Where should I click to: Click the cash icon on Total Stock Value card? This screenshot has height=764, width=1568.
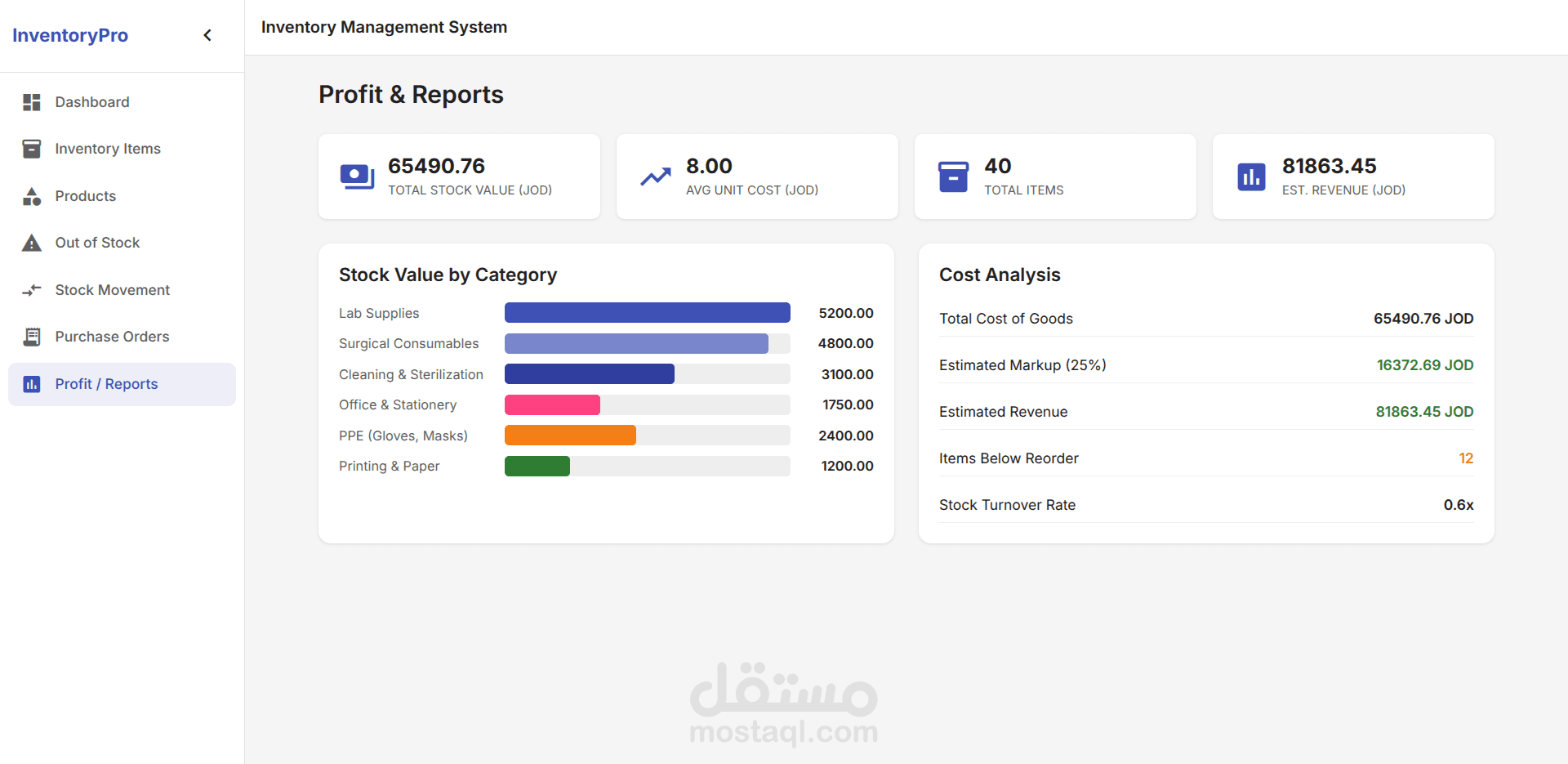point(357,176)
